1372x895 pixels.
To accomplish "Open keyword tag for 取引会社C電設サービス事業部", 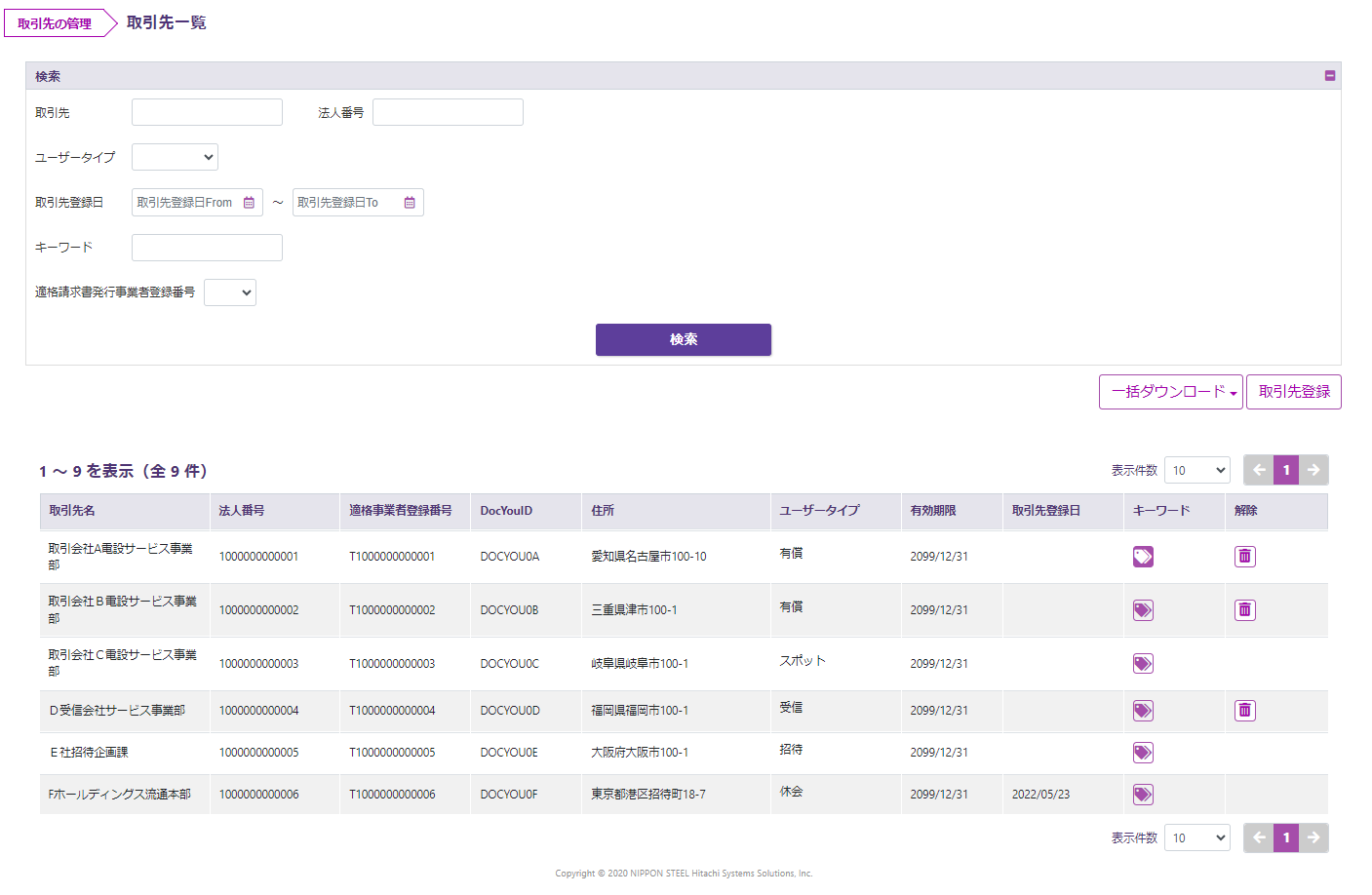I will (1143, 664).
